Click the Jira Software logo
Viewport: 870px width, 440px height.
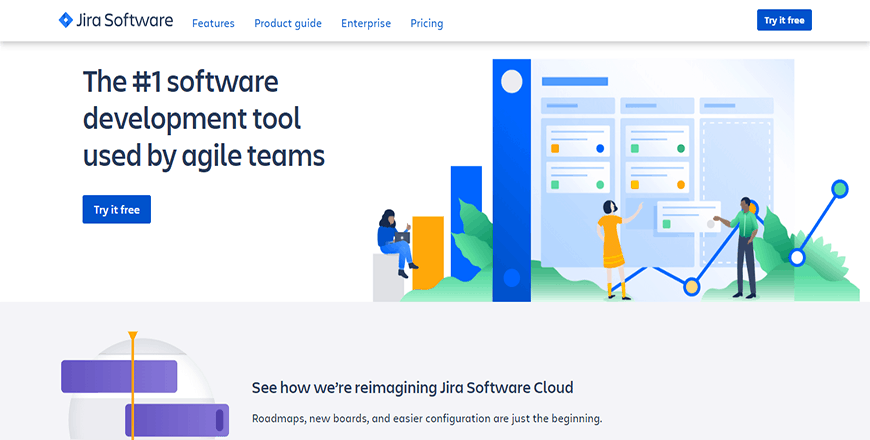tap(115, 21)
